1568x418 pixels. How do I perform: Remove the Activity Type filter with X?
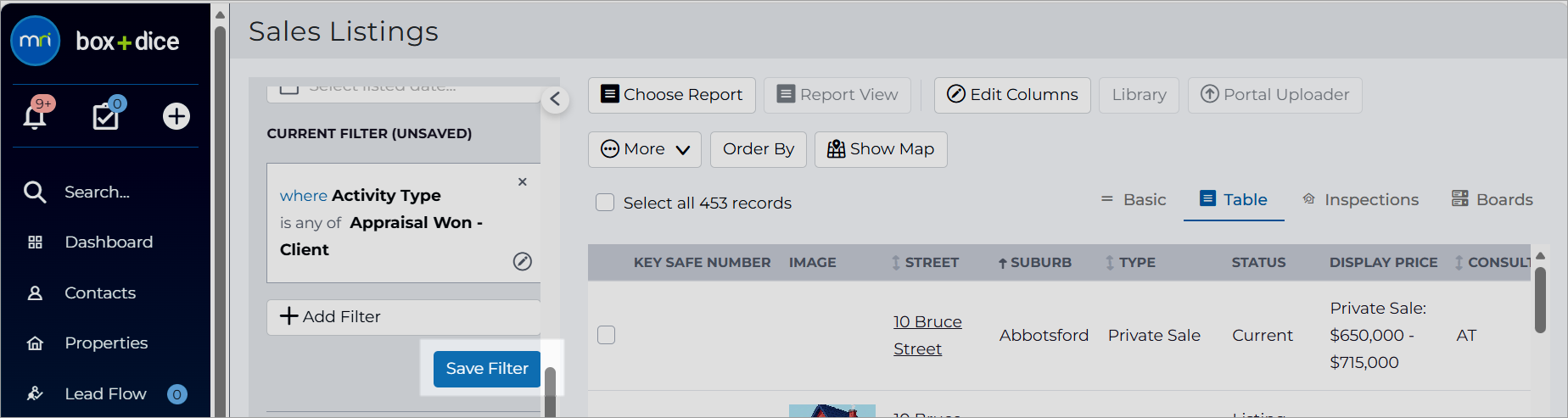523,181
